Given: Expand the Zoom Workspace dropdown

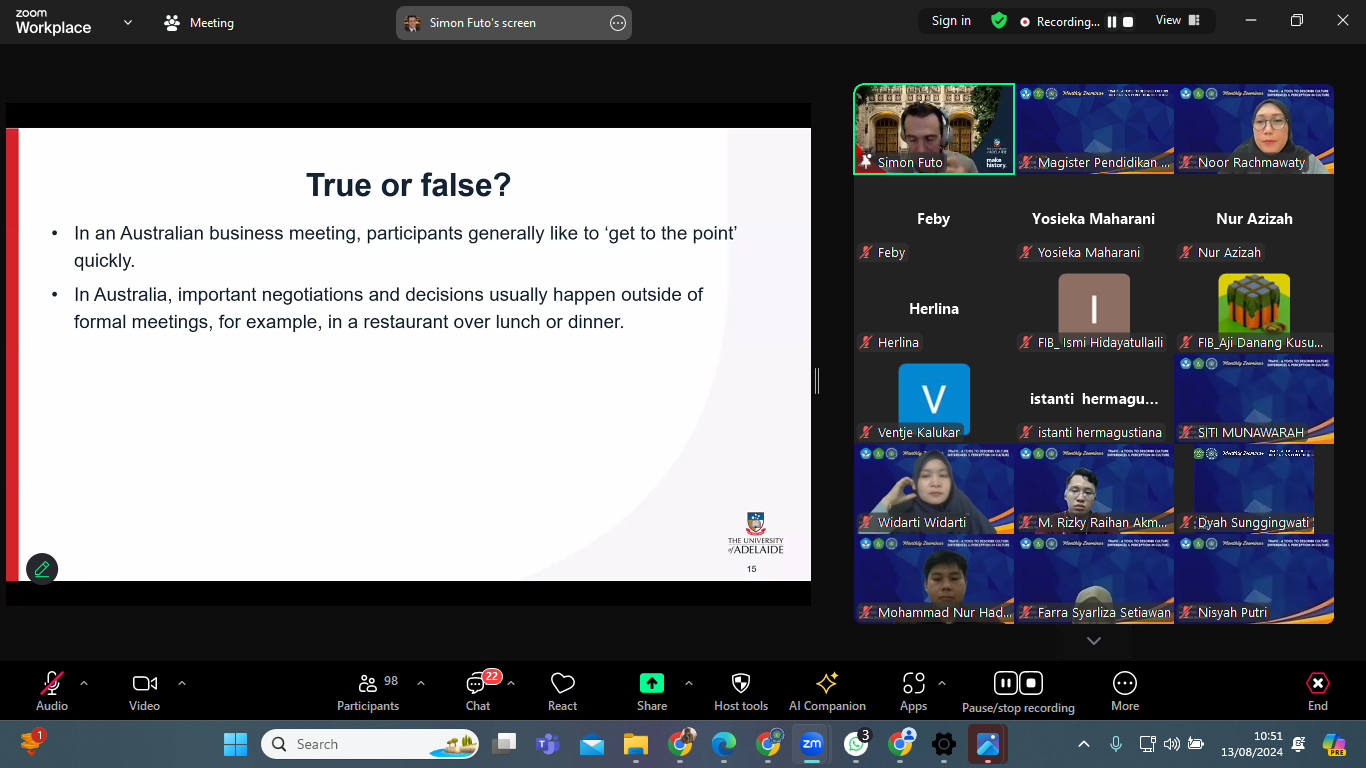Looking at the screenshot, I should tap(126, 21).
